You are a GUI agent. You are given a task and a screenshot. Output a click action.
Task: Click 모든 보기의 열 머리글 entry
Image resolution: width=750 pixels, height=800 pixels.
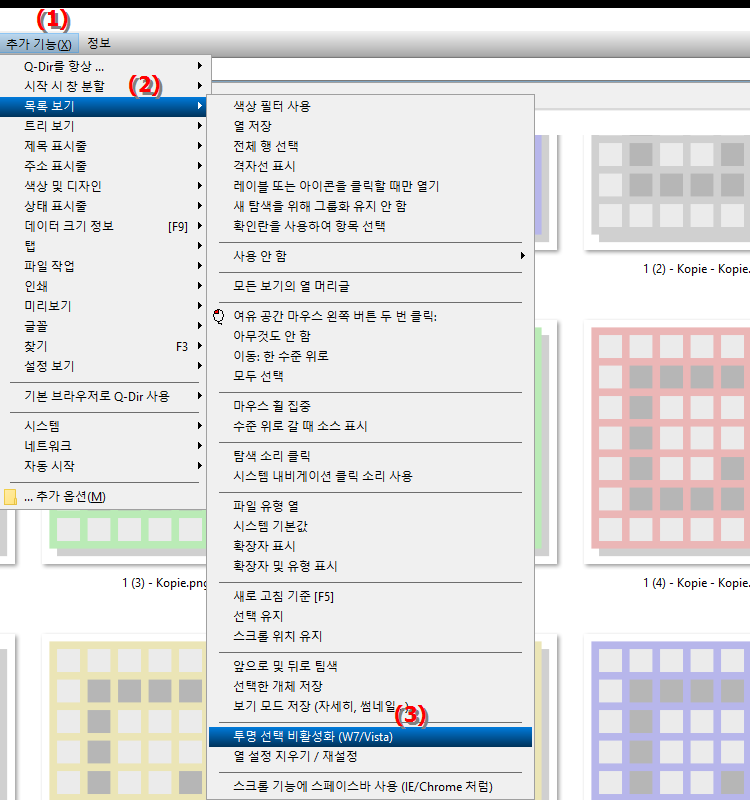(370, 286)
